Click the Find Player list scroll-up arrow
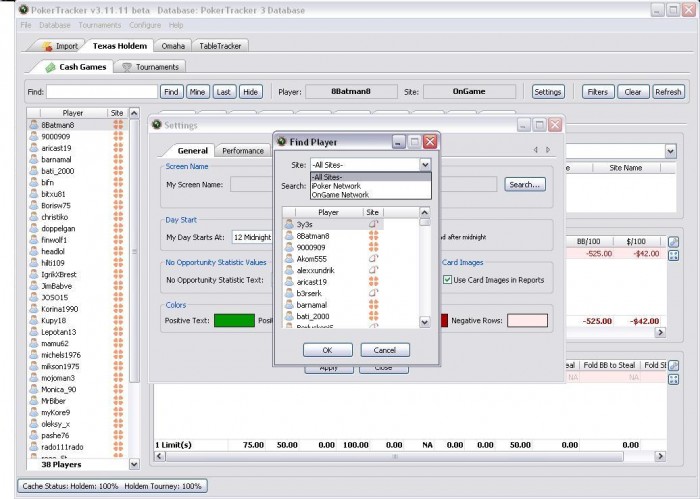The image size is (700, 499). (425, 212)
